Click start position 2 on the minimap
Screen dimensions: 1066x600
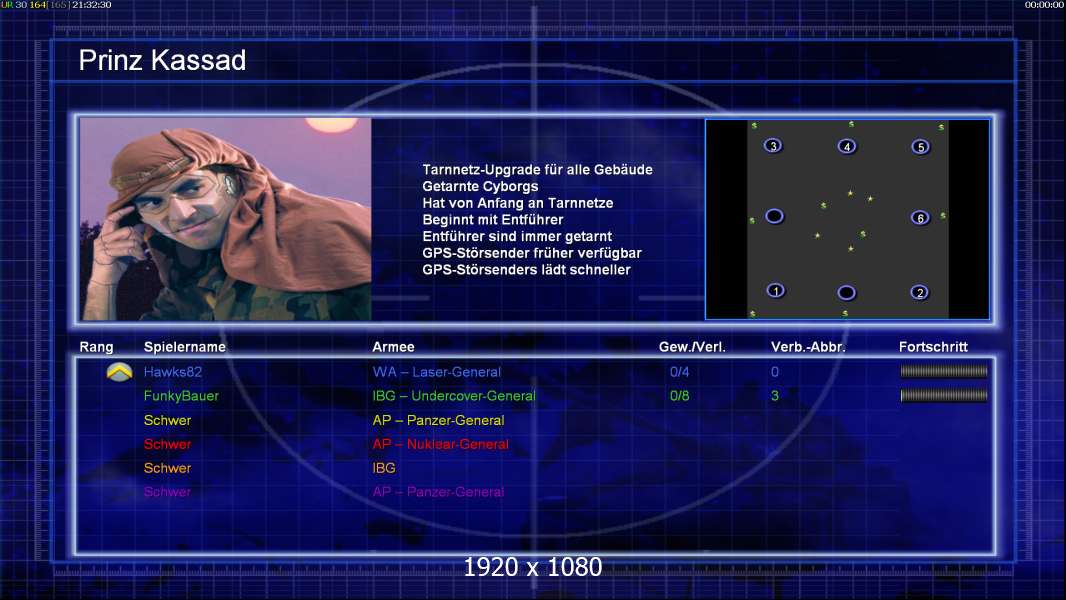click(x=919, y=293)
